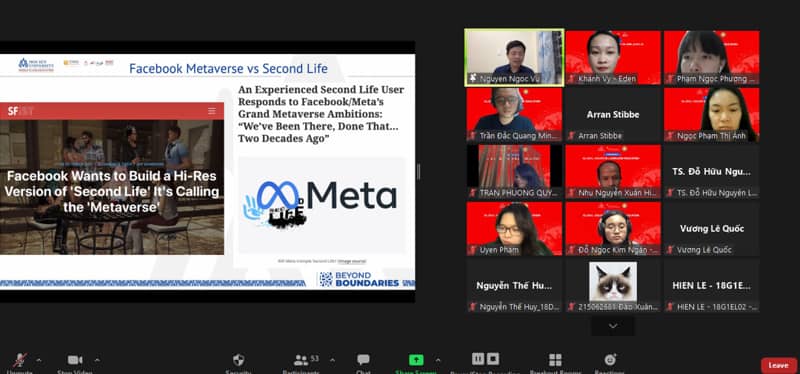Expand video options arrow beside Stop Video
Screen dimensions: 800x374
pyautogui.click(x=97, y=360)
